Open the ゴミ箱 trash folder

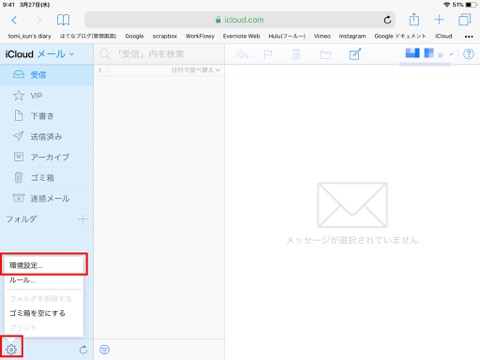(x=47, y=178)
